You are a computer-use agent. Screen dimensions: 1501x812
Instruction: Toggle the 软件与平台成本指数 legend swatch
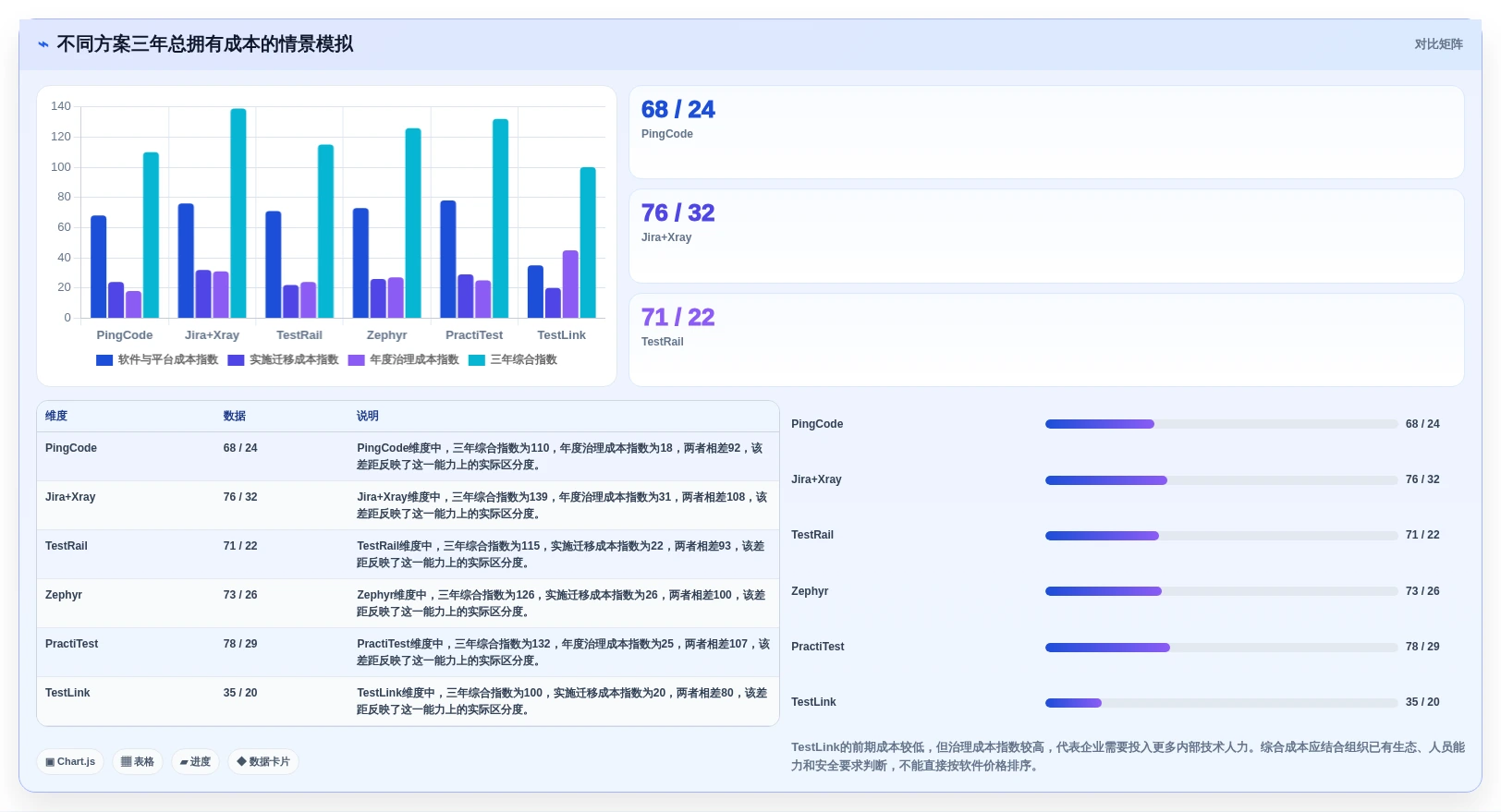pyautogui.click(x=104, y=360)
